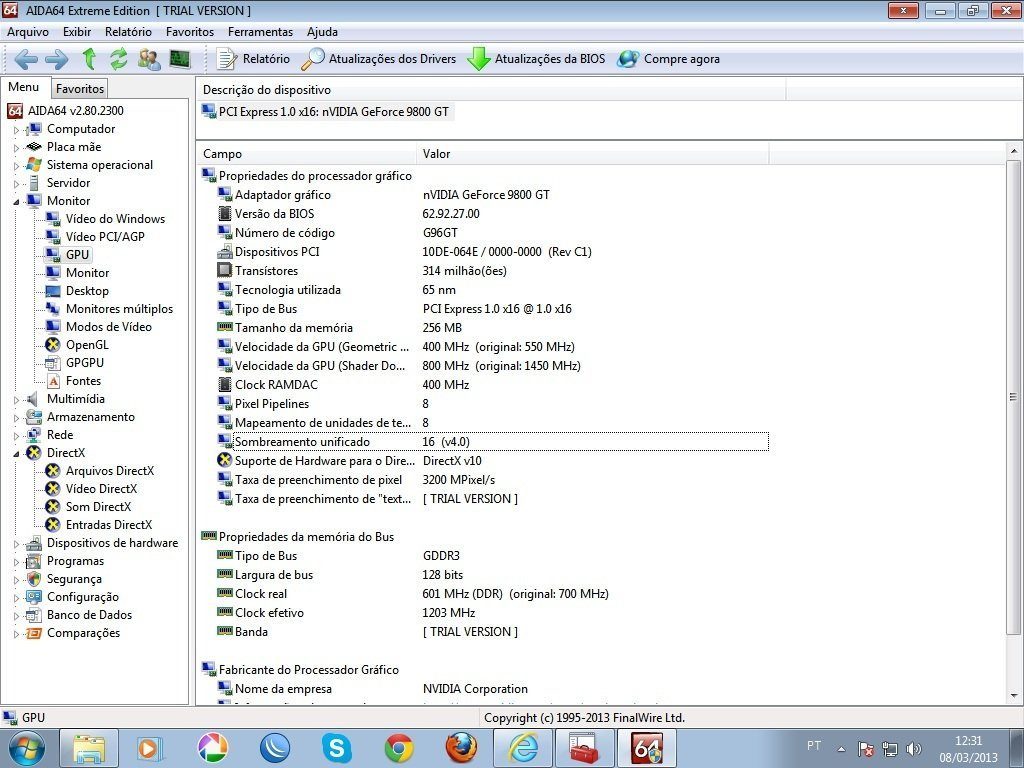Click the green Up arrow toolbar icon

pyautogui.click(x=89, y=59)
